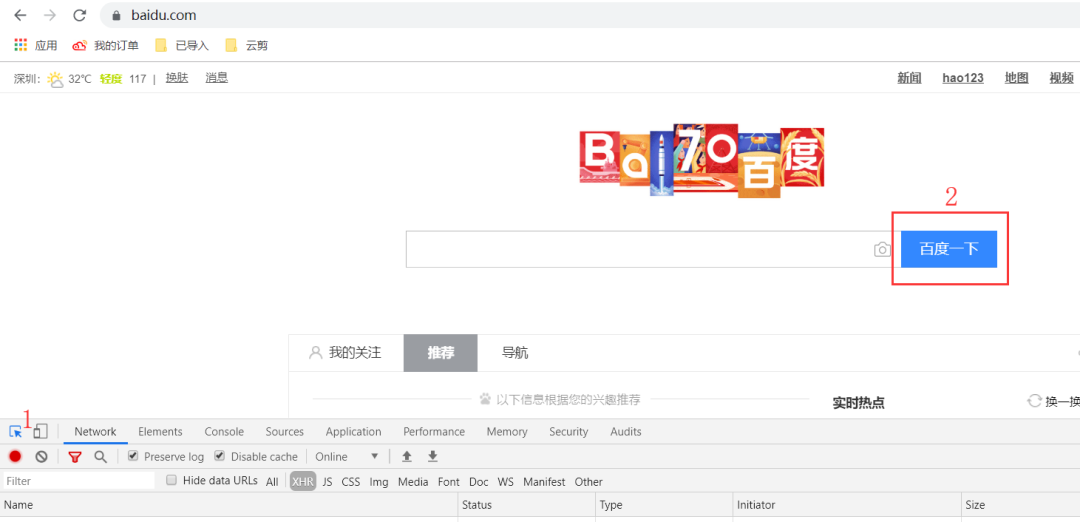This screenshot has width=1080, height=522.
Task: Open the 已导入 bookmark folder
Action: (x=182, y=45)
